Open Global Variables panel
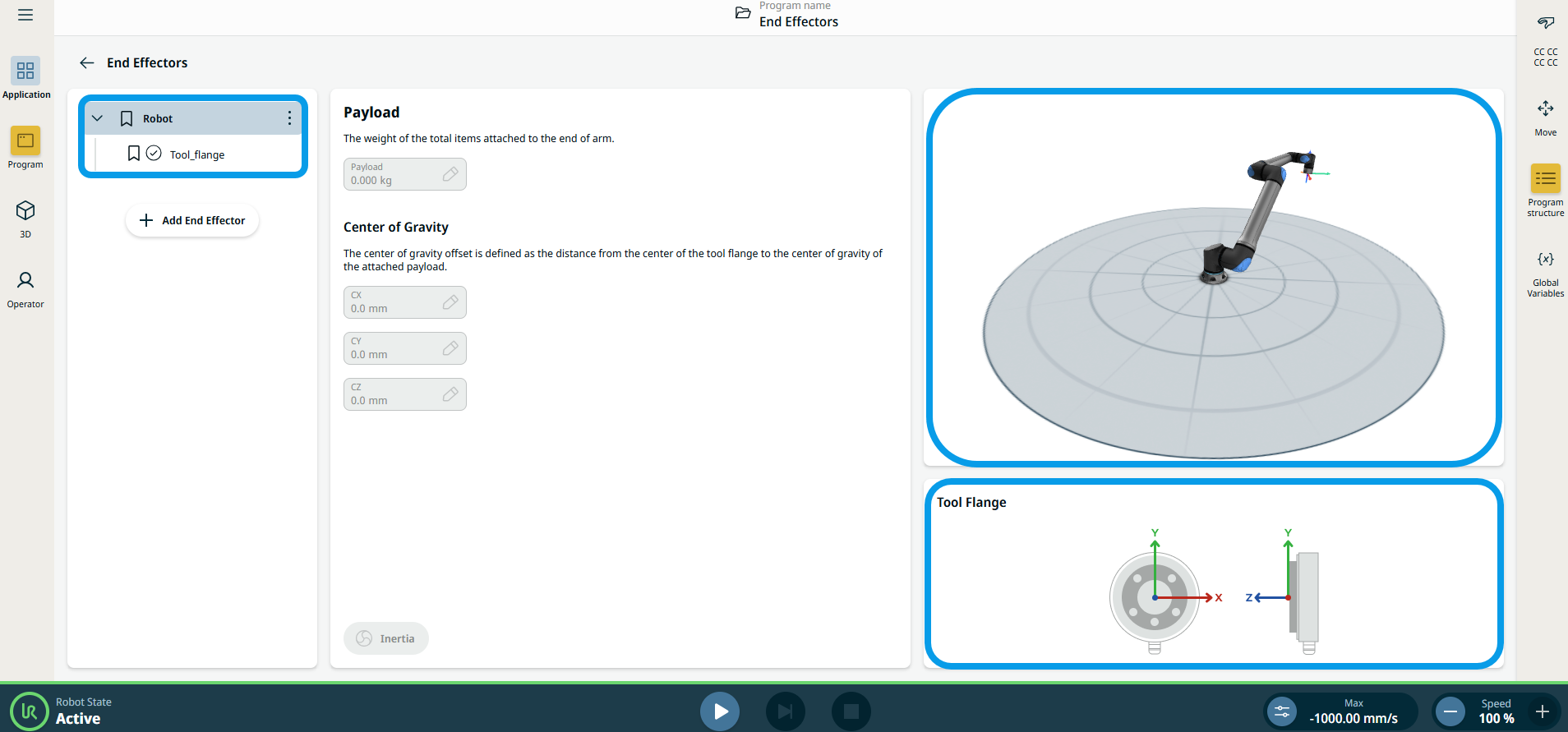The image size is (1568, 732). 1545,274
